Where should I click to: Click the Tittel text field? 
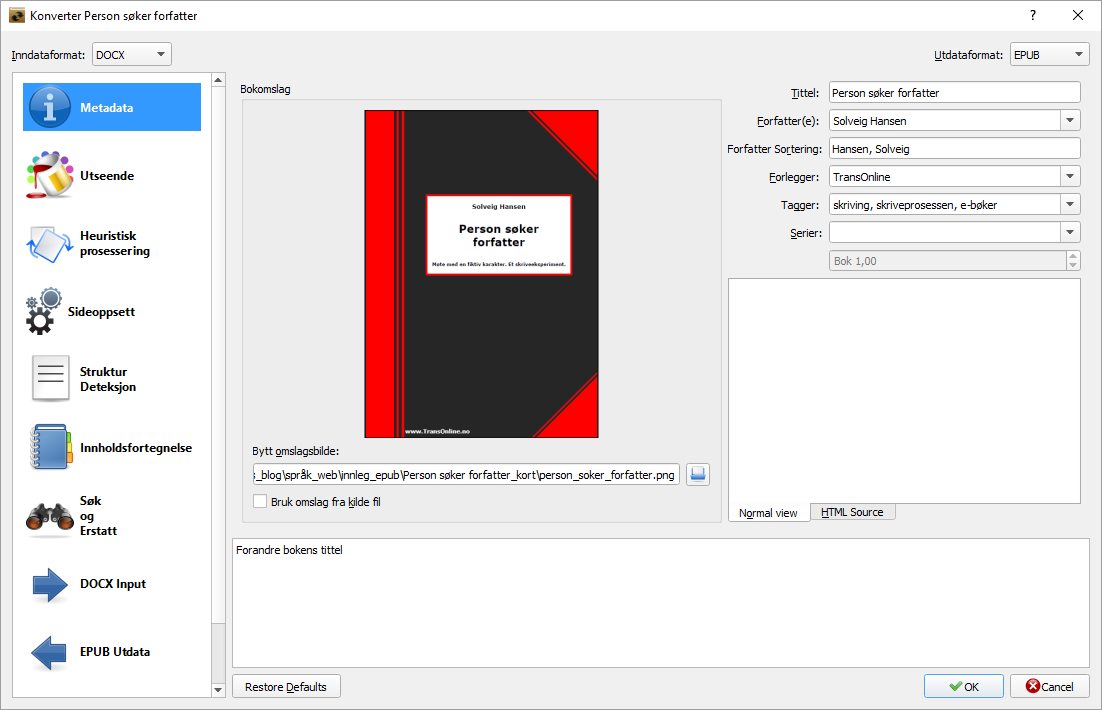pyautogui.click(x=954, y=93)
